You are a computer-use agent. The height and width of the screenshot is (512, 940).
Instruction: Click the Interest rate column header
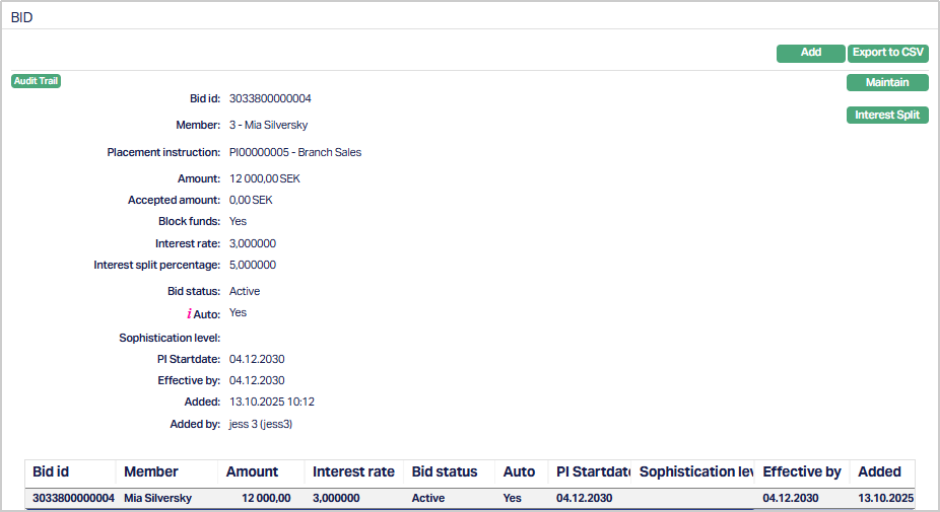pos(352,472)
